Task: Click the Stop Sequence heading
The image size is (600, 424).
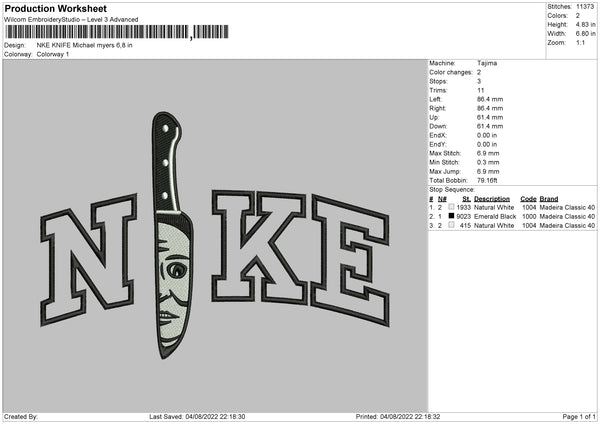Action: coord(452,190)
